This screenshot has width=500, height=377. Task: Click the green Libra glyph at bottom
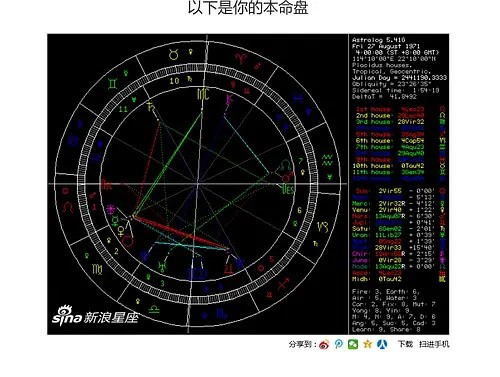click(154, 309)
